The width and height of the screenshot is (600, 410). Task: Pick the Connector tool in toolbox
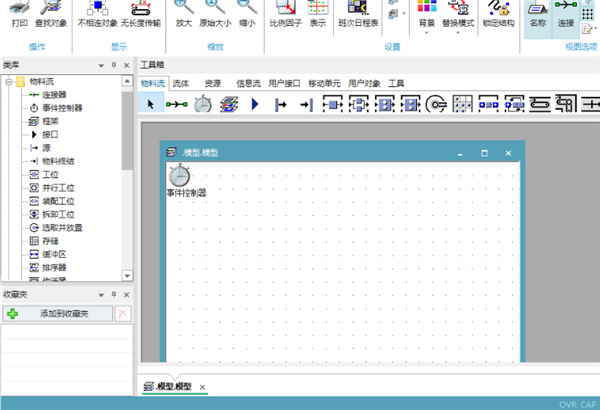click(x=176, y=103)
